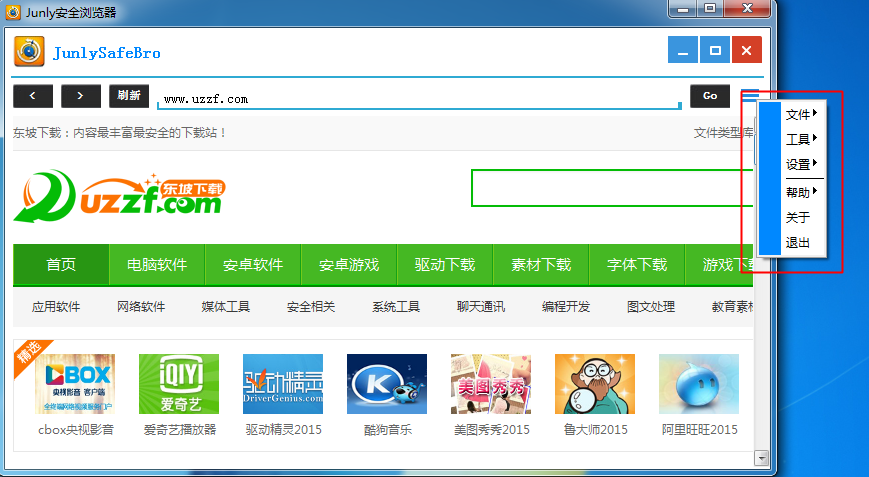Click the 应用软件 category link

pos(56,307)
